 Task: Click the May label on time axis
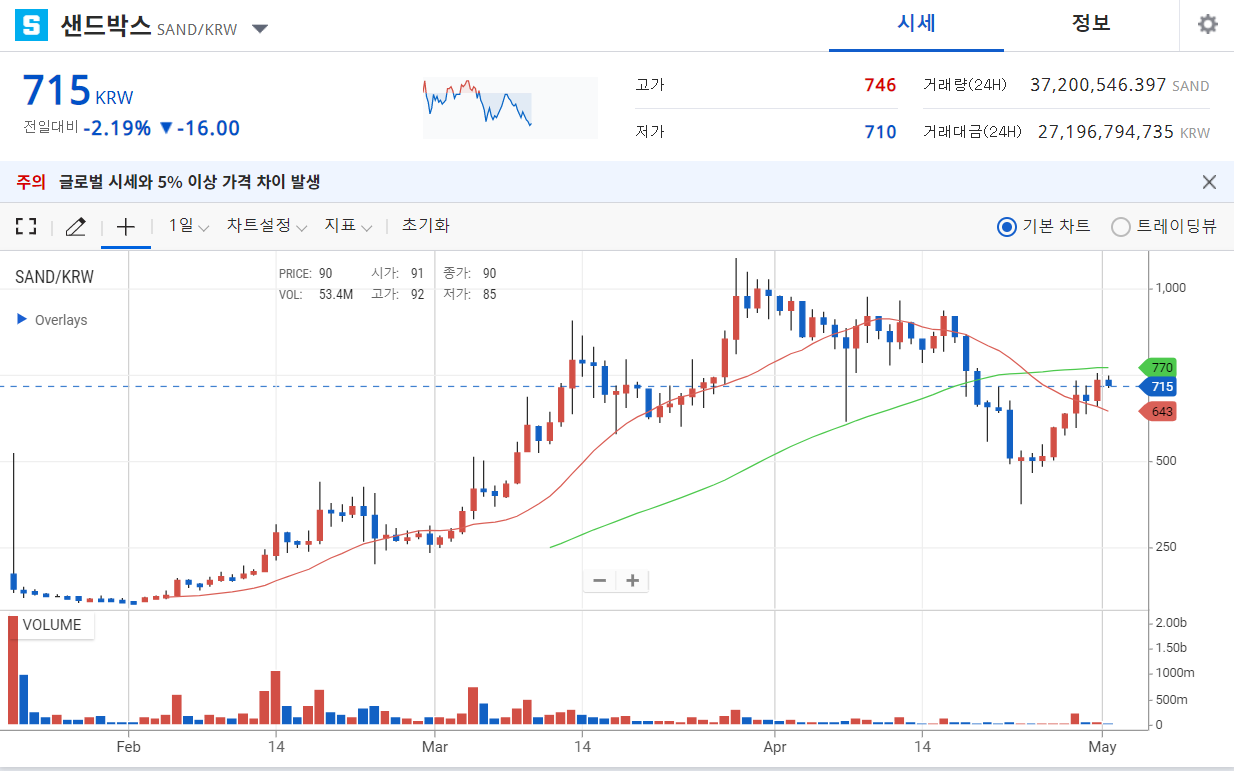(x=1102, y=746)
